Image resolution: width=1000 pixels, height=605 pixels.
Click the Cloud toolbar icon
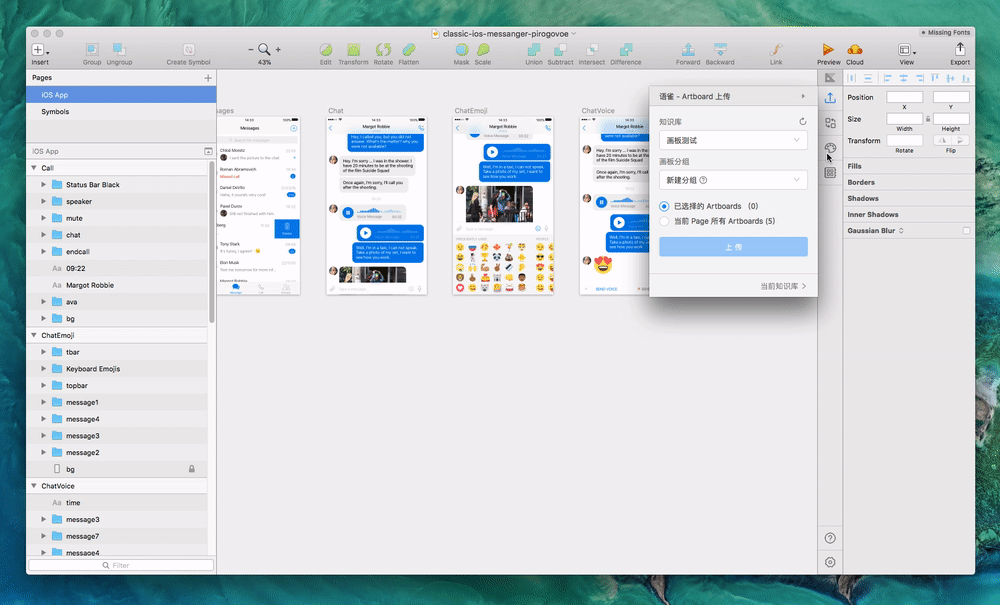click(855, 50)
